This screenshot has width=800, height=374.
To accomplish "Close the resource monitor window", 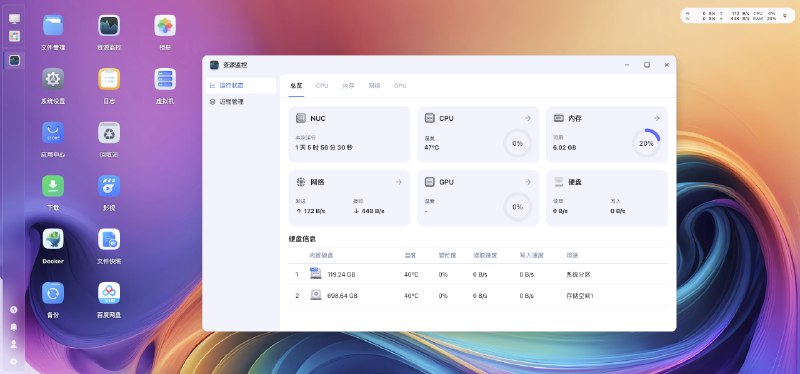I will (666, 65).
